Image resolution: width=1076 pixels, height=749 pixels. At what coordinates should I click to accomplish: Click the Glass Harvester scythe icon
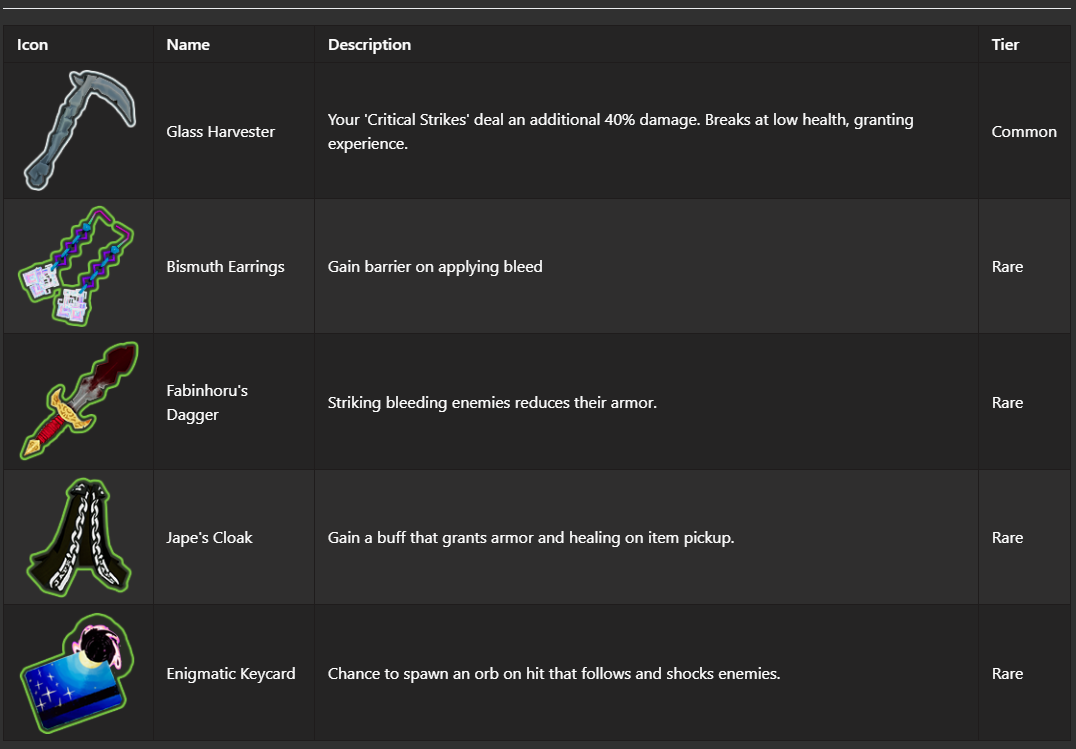click(80, 130)
